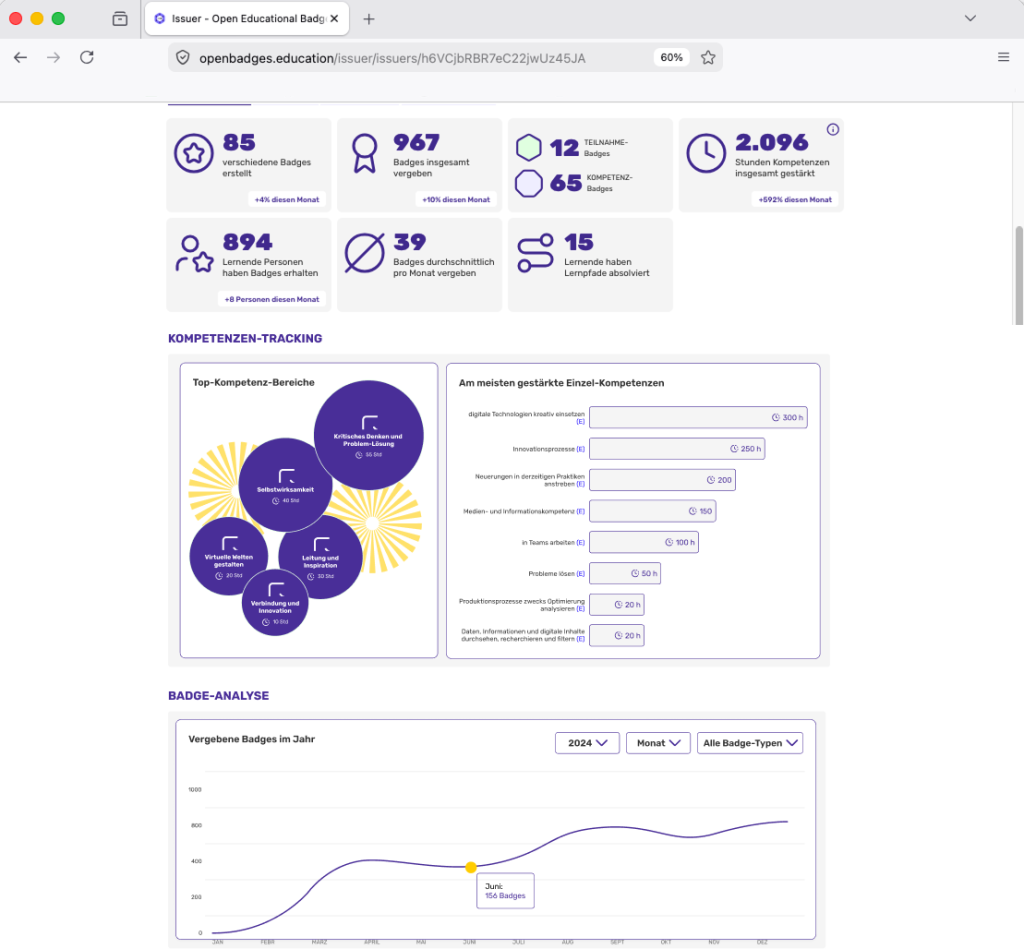Click the clock icon beside 2.096
This screenshot has height=949, width=1024.
tap(706, 153)
